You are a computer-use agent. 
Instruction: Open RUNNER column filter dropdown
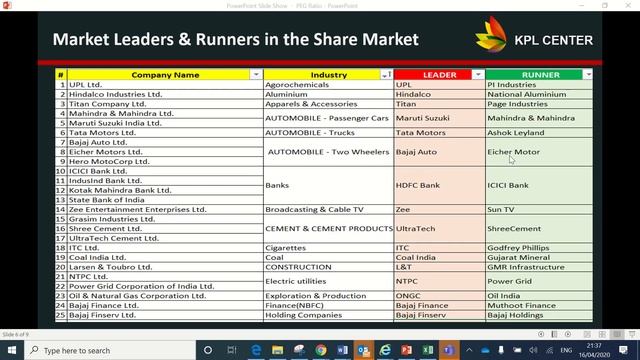[588, 75]
